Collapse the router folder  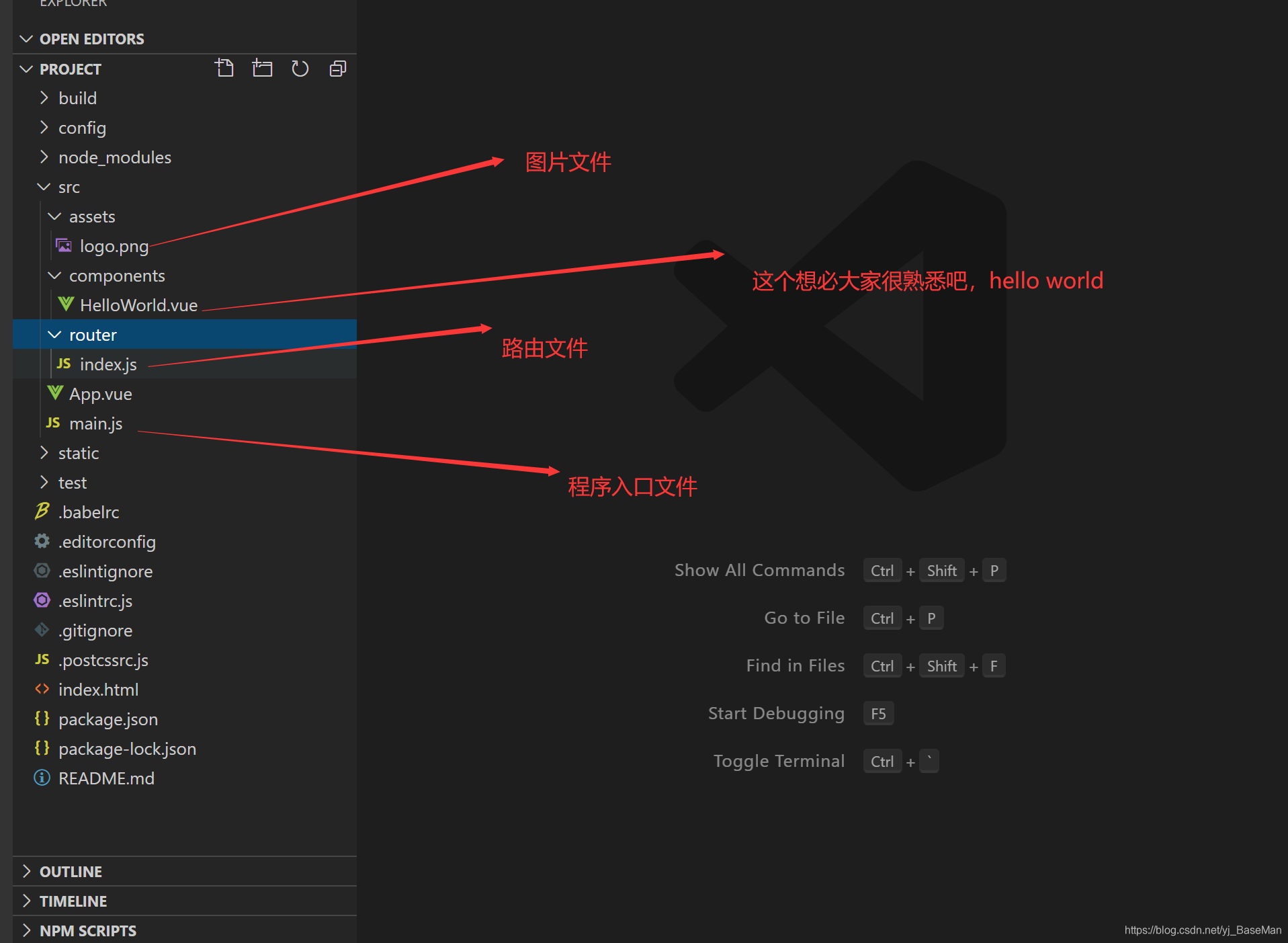pos(54,335)
